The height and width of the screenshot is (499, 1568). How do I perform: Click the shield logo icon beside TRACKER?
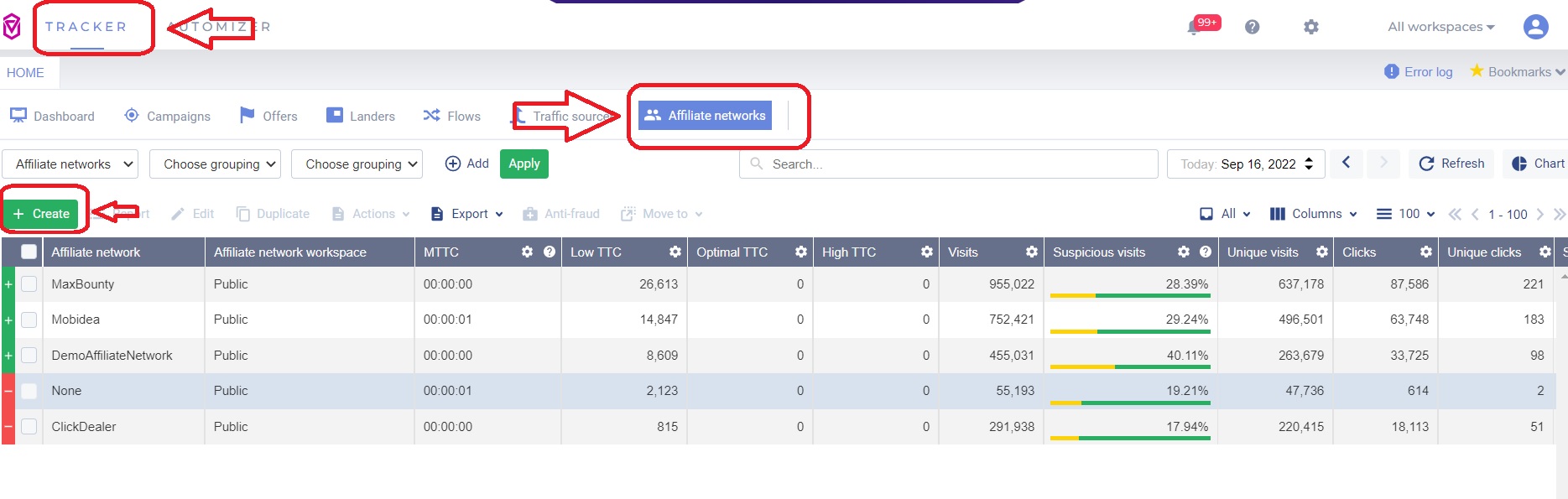[12, 27]
